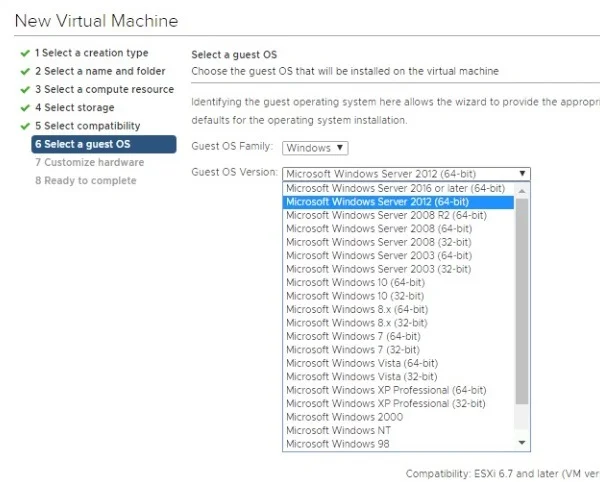The width and height of the screenshot is (600, 482).
Task: Click the OS version list scrollbar thumb
Action: (x=522, y=301)
